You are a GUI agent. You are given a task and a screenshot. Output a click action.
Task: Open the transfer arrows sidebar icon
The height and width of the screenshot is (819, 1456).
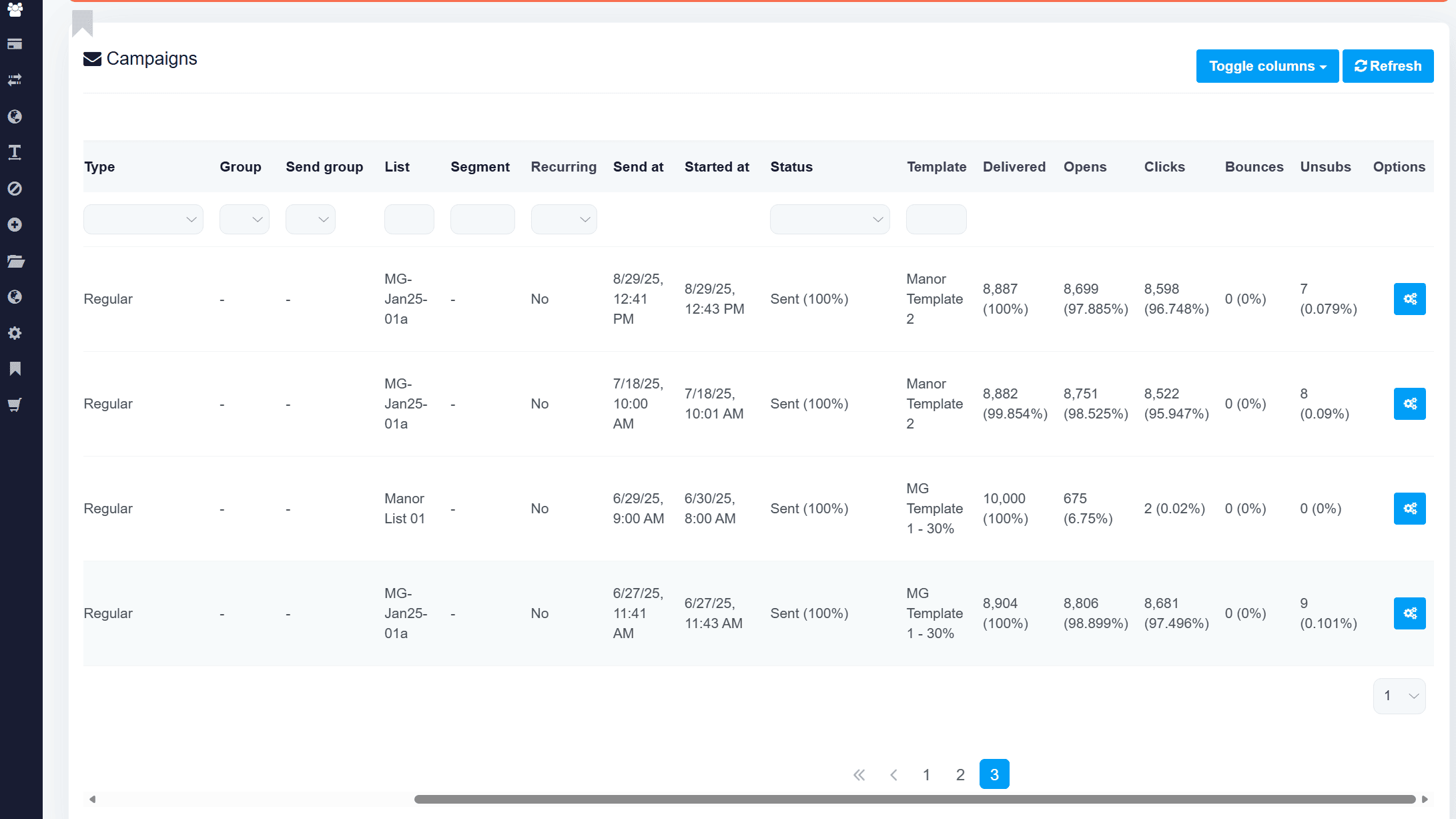15,80
